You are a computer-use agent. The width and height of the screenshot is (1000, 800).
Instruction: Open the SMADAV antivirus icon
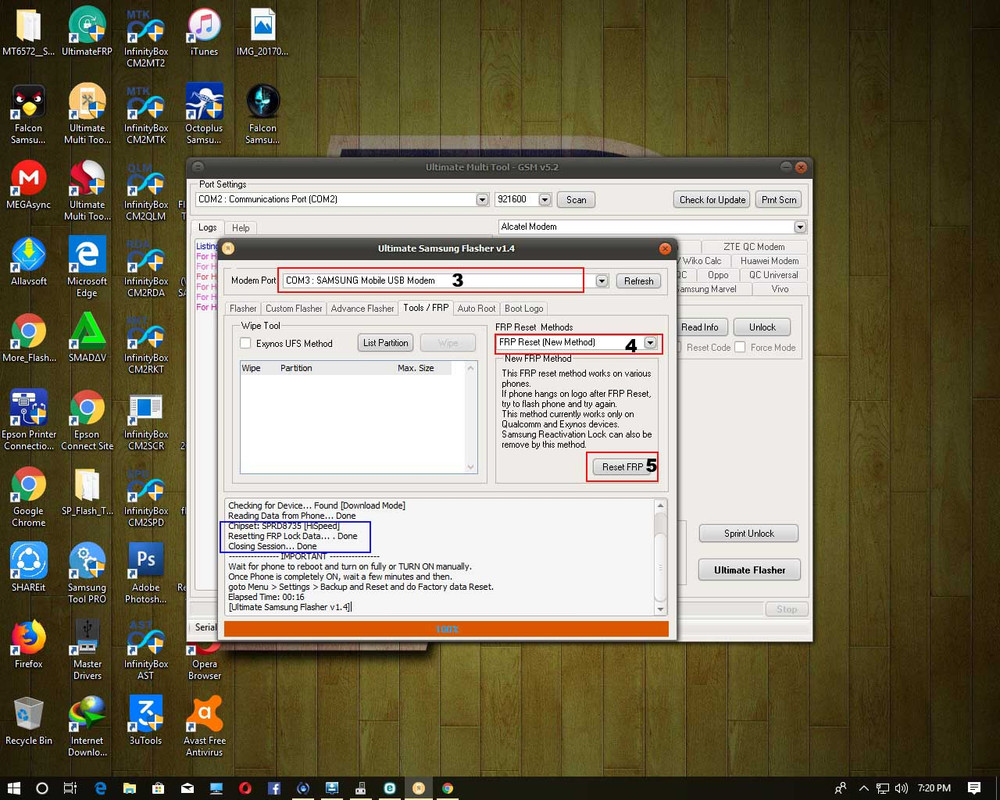click(x=87, y=337)
